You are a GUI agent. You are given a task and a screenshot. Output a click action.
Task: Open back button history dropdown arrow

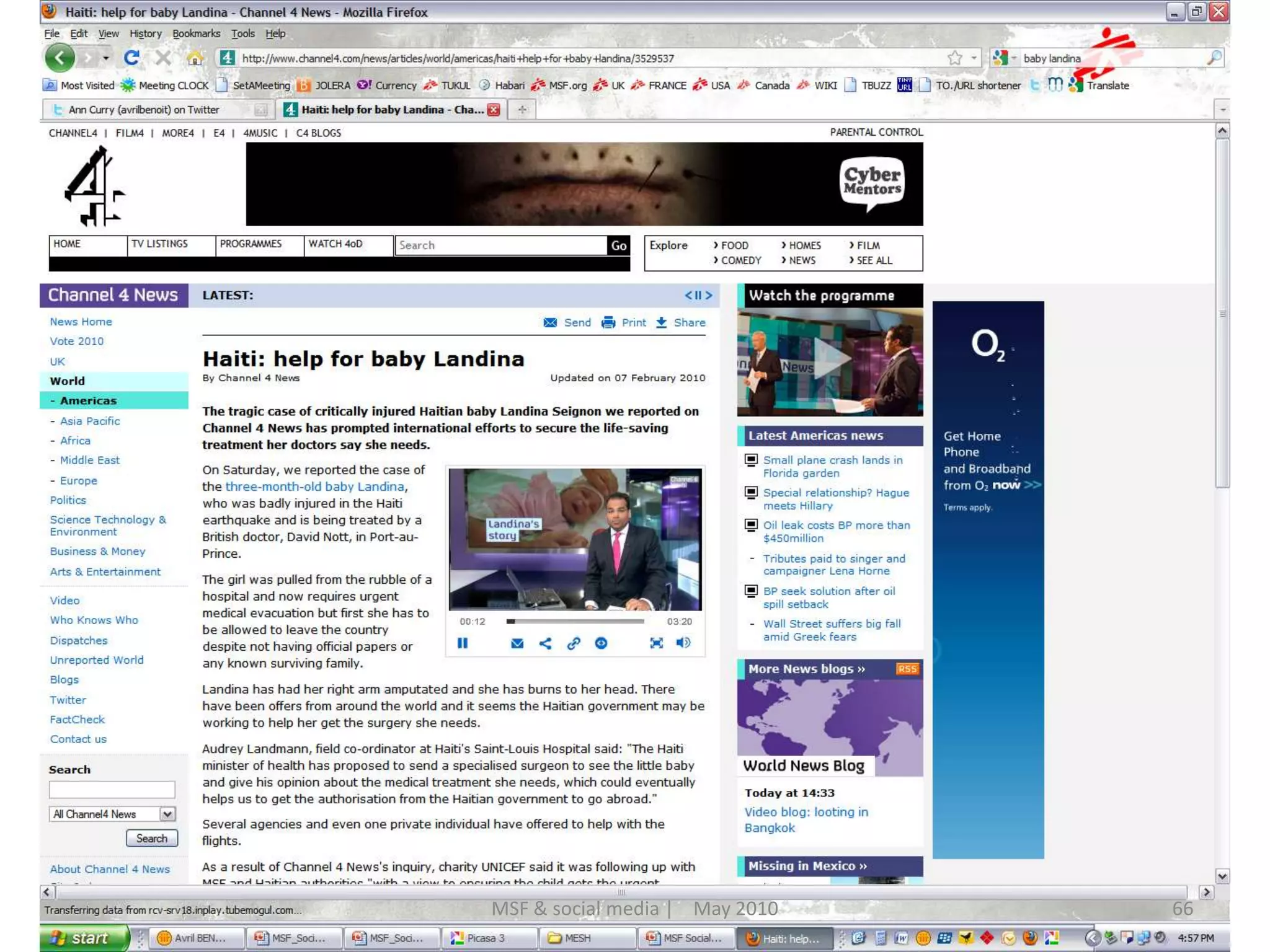[x=106, y=58]
